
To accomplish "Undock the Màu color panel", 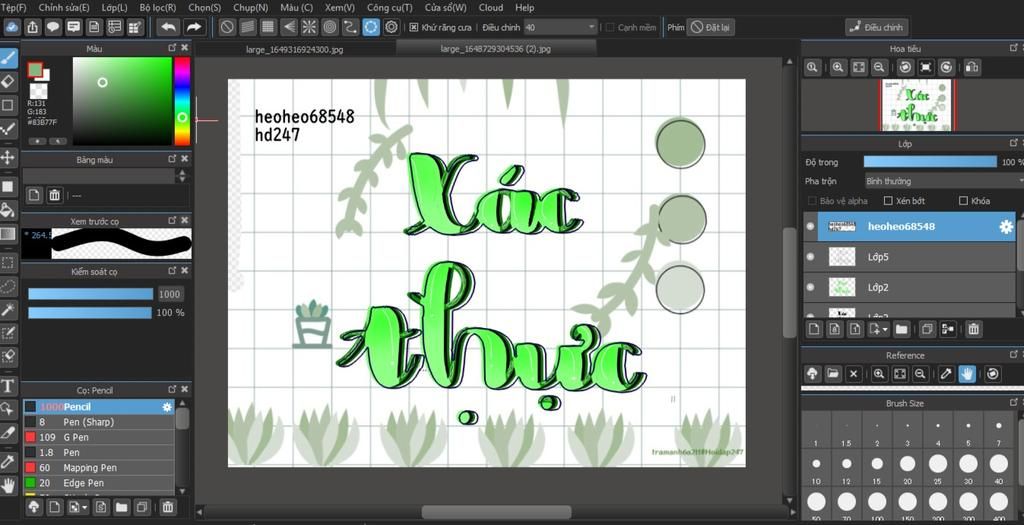I will 172,48.
